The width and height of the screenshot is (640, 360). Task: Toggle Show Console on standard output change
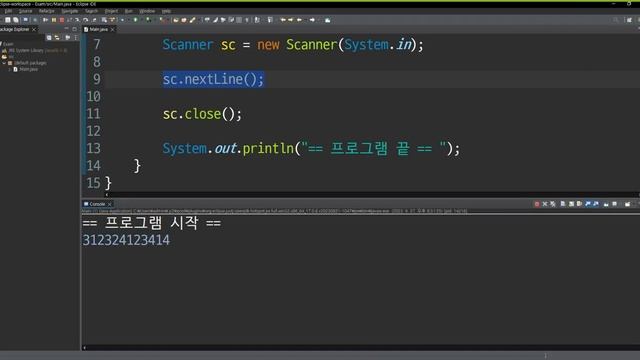[588, 204]
